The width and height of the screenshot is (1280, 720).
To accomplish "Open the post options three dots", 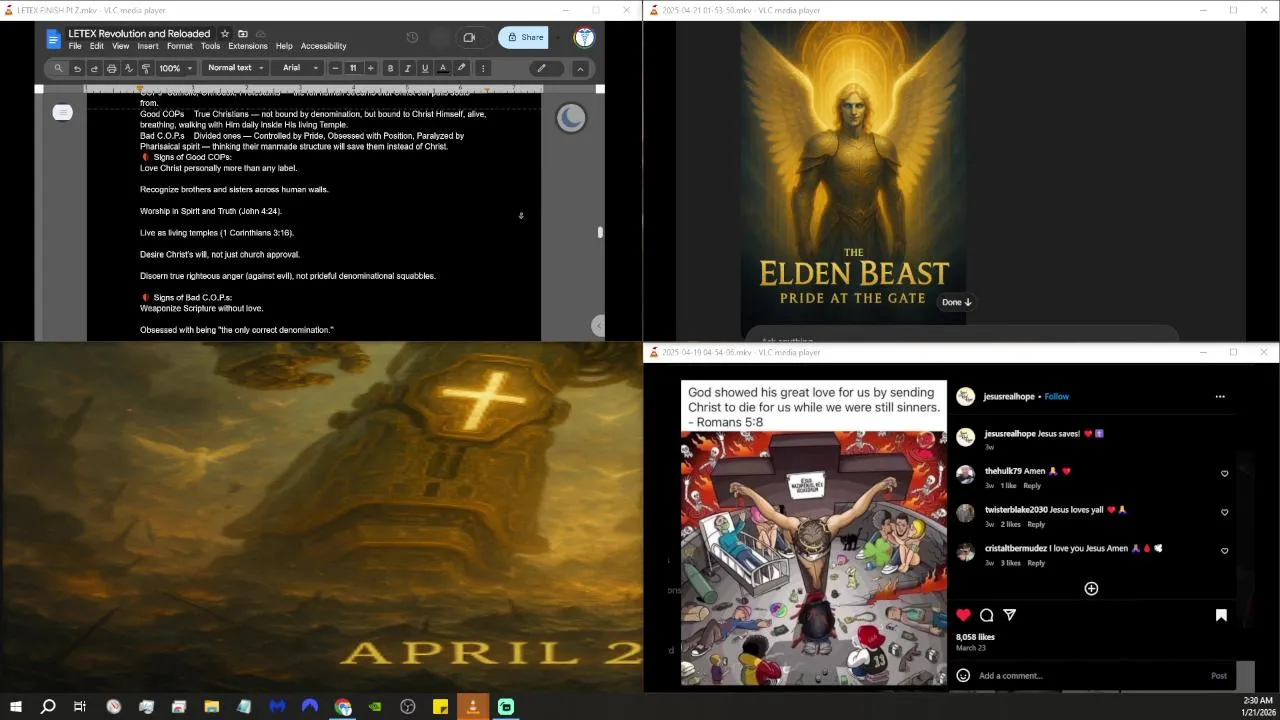I will tap(1220, 397).
